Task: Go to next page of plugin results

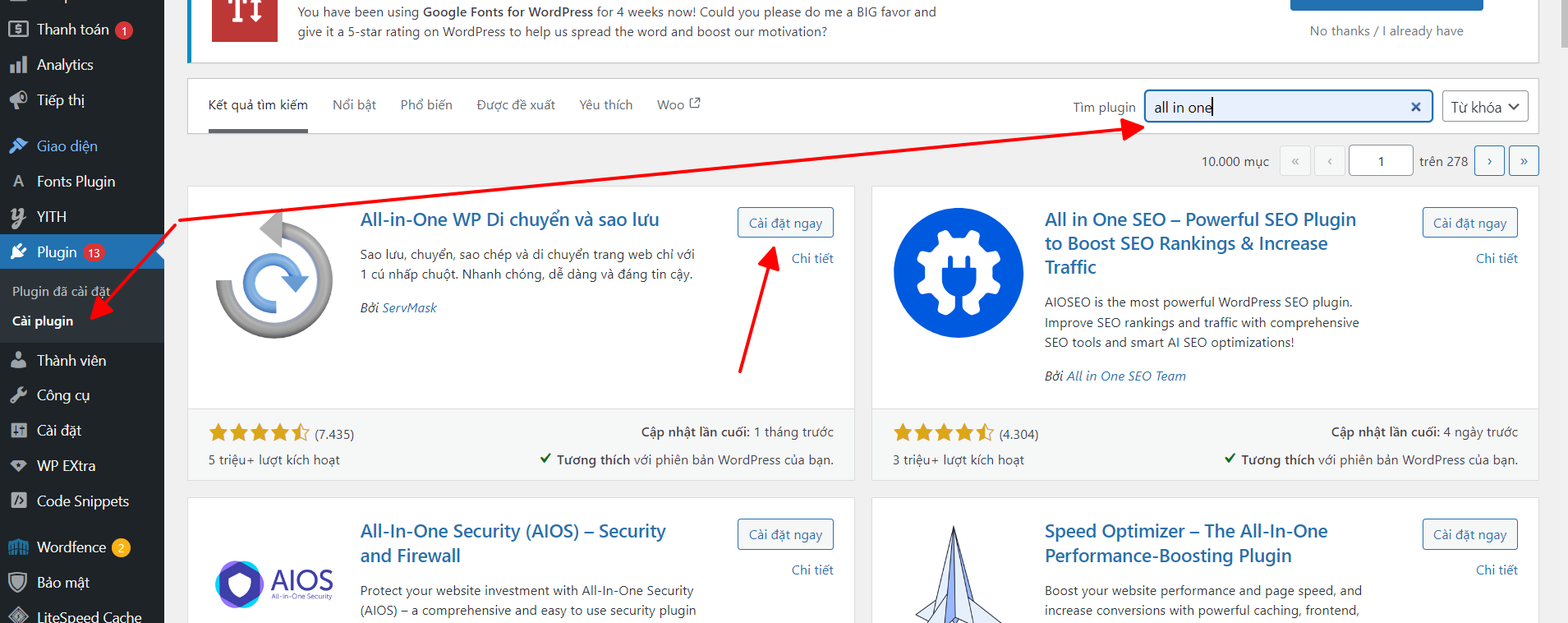Action: pos(1489,161)
